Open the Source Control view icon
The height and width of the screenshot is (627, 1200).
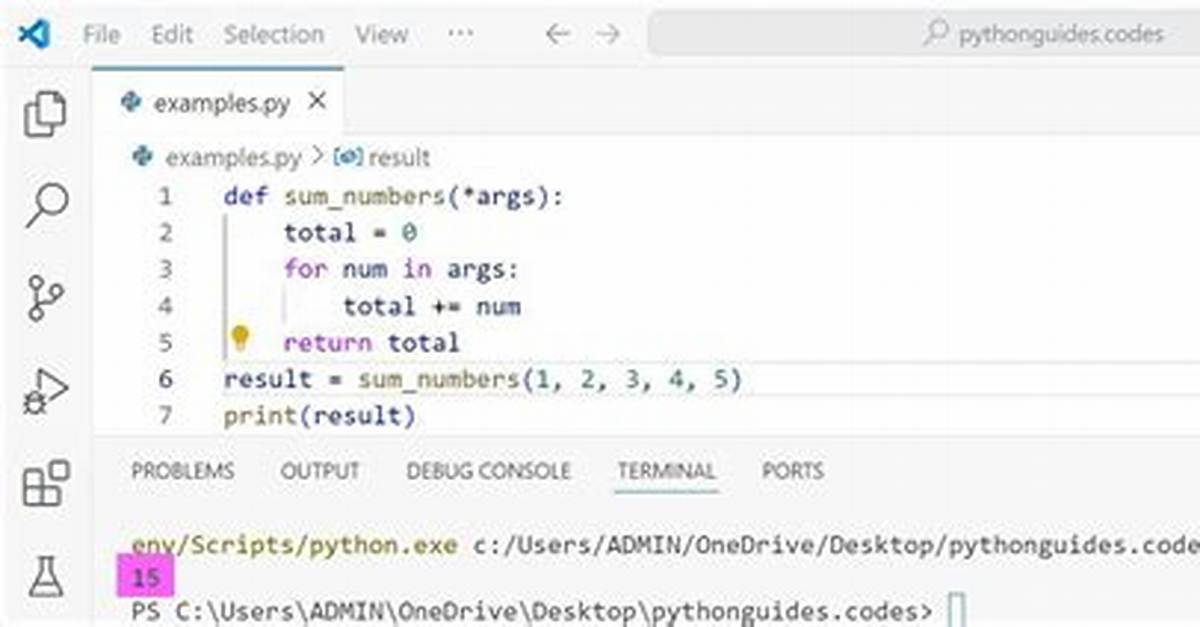pyautogui.click(x=45, y=298)
